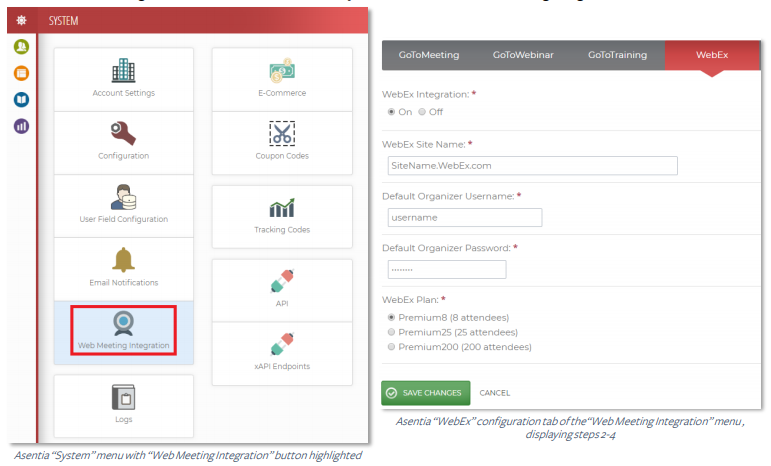Click the Save Changes button
This screenshot has width=771, height=466.
pyautogui.click(x=425, y=393)
